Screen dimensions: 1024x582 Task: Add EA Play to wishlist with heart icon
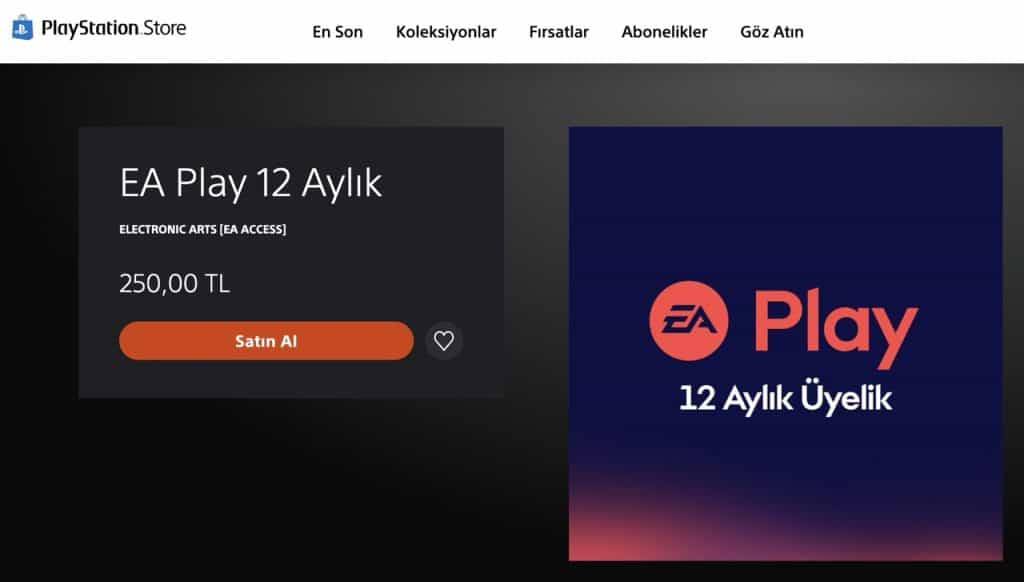click(x=444, y=340)
